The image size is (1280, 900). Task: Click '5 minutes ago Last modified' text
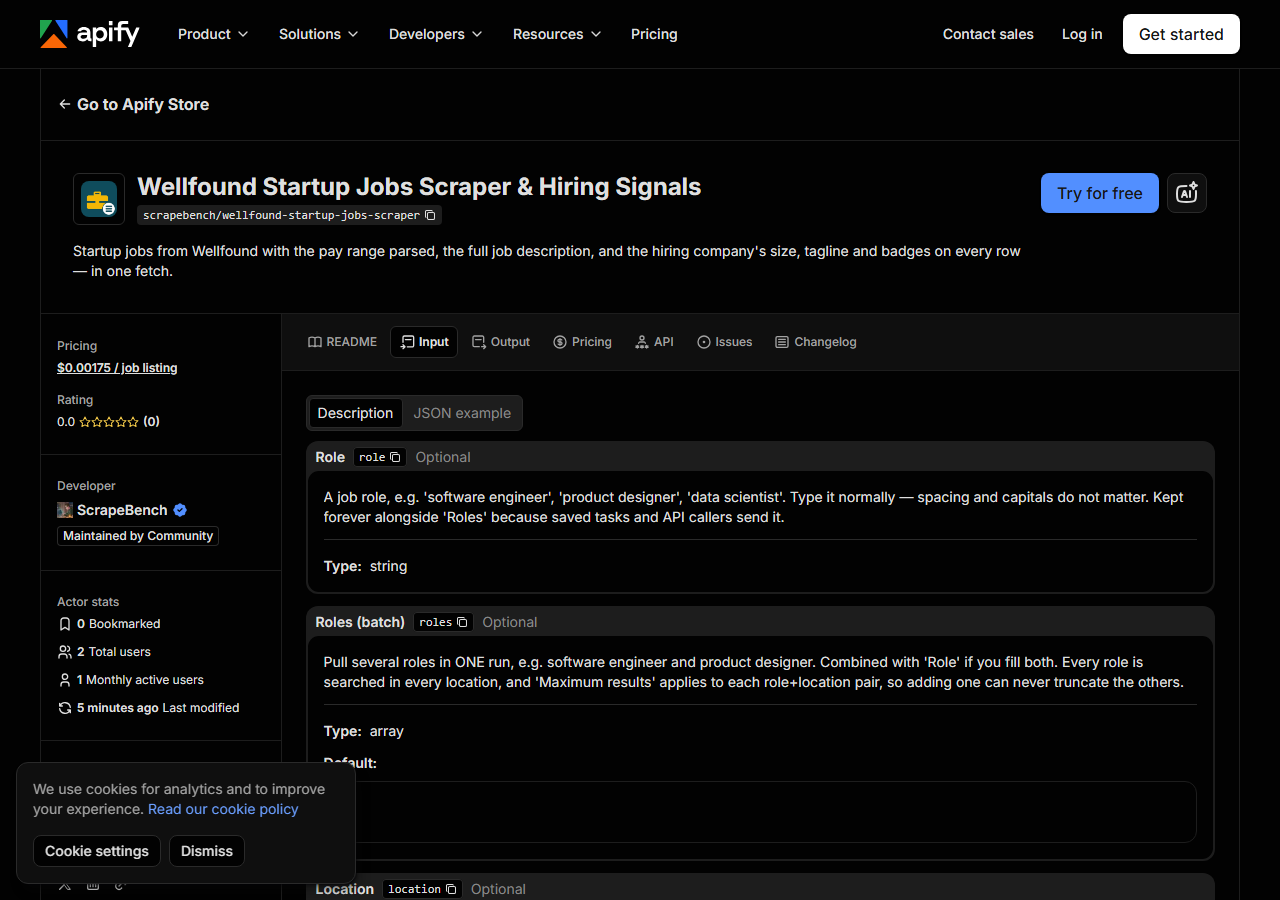[x=158, y=708]
